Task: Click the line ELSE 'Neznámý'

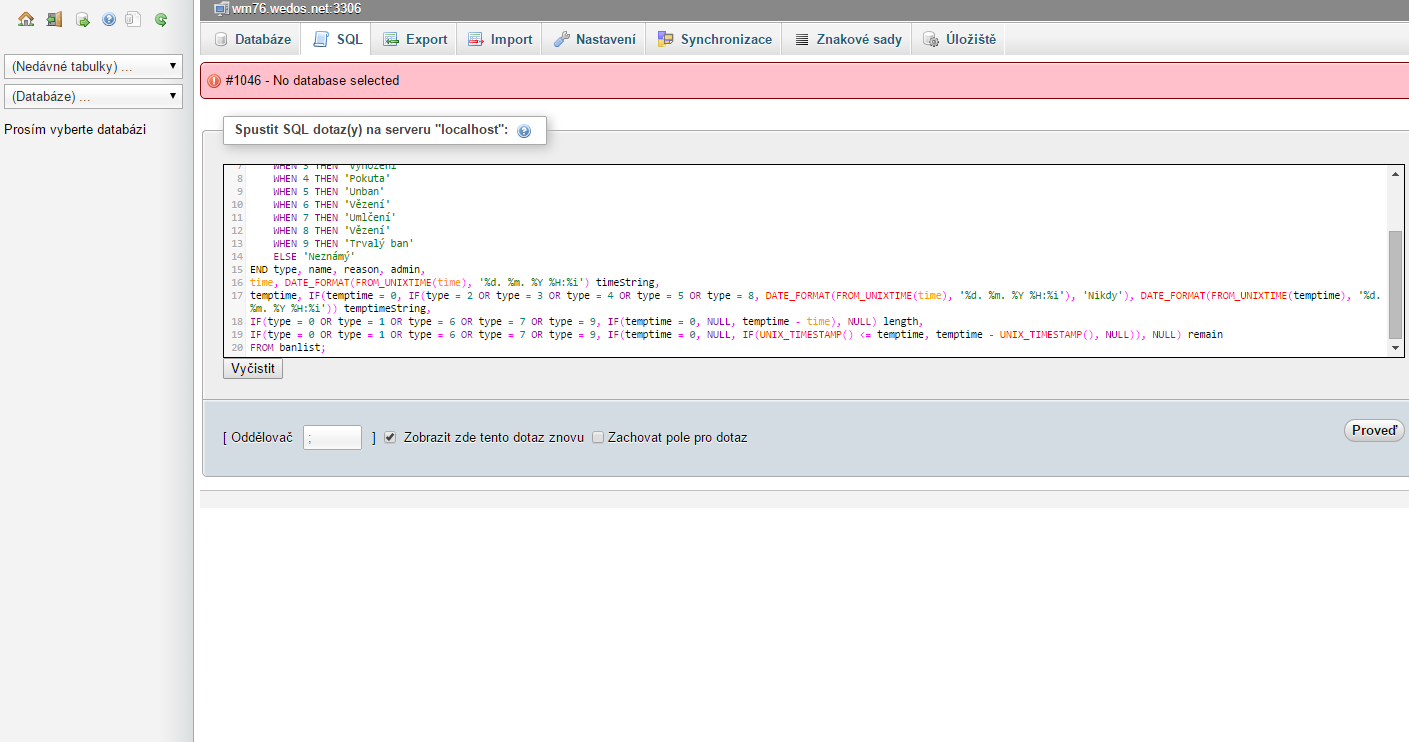Action: pos(313,256)
